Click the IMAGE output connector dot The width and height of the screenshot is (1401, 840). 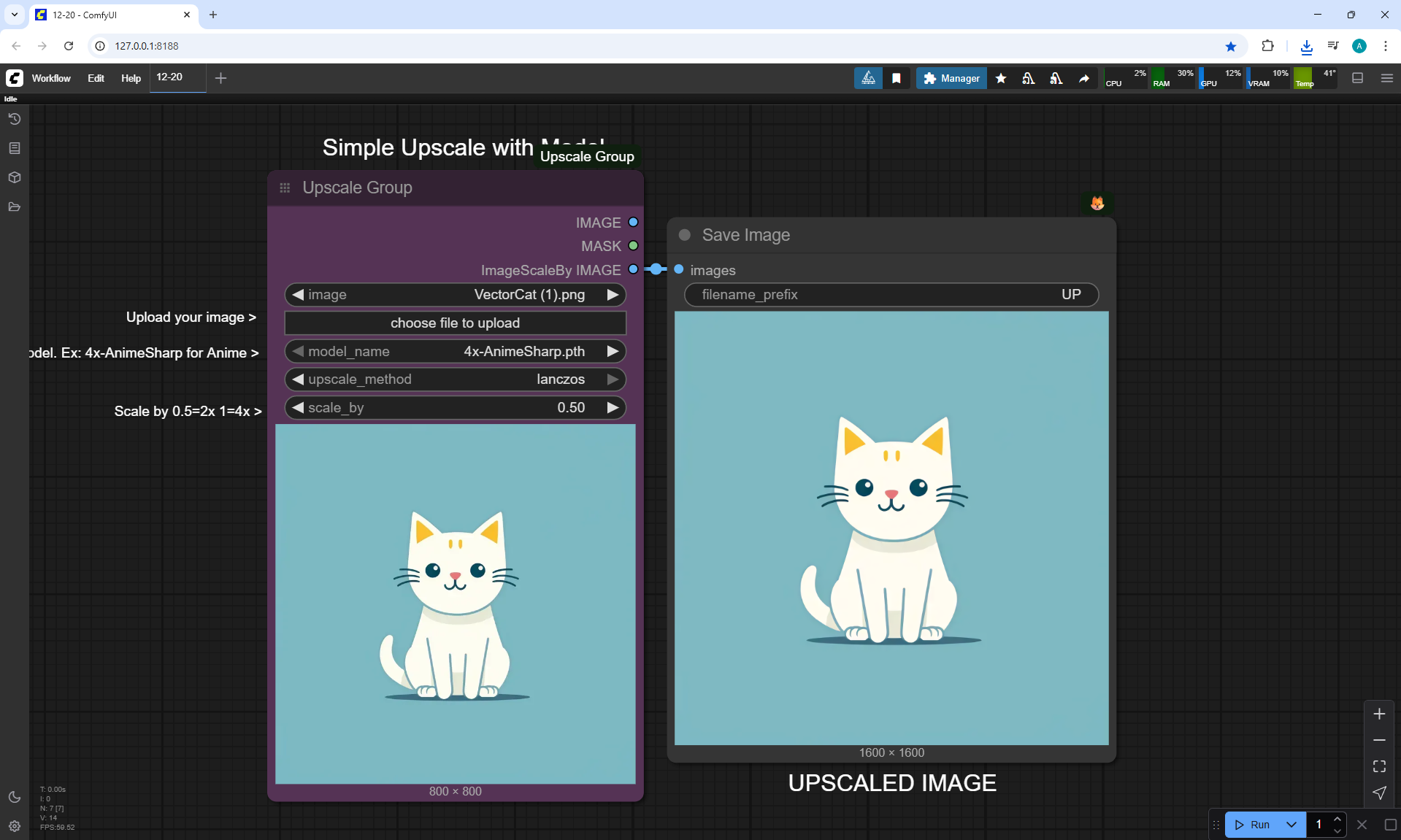(x=634, y=223)
